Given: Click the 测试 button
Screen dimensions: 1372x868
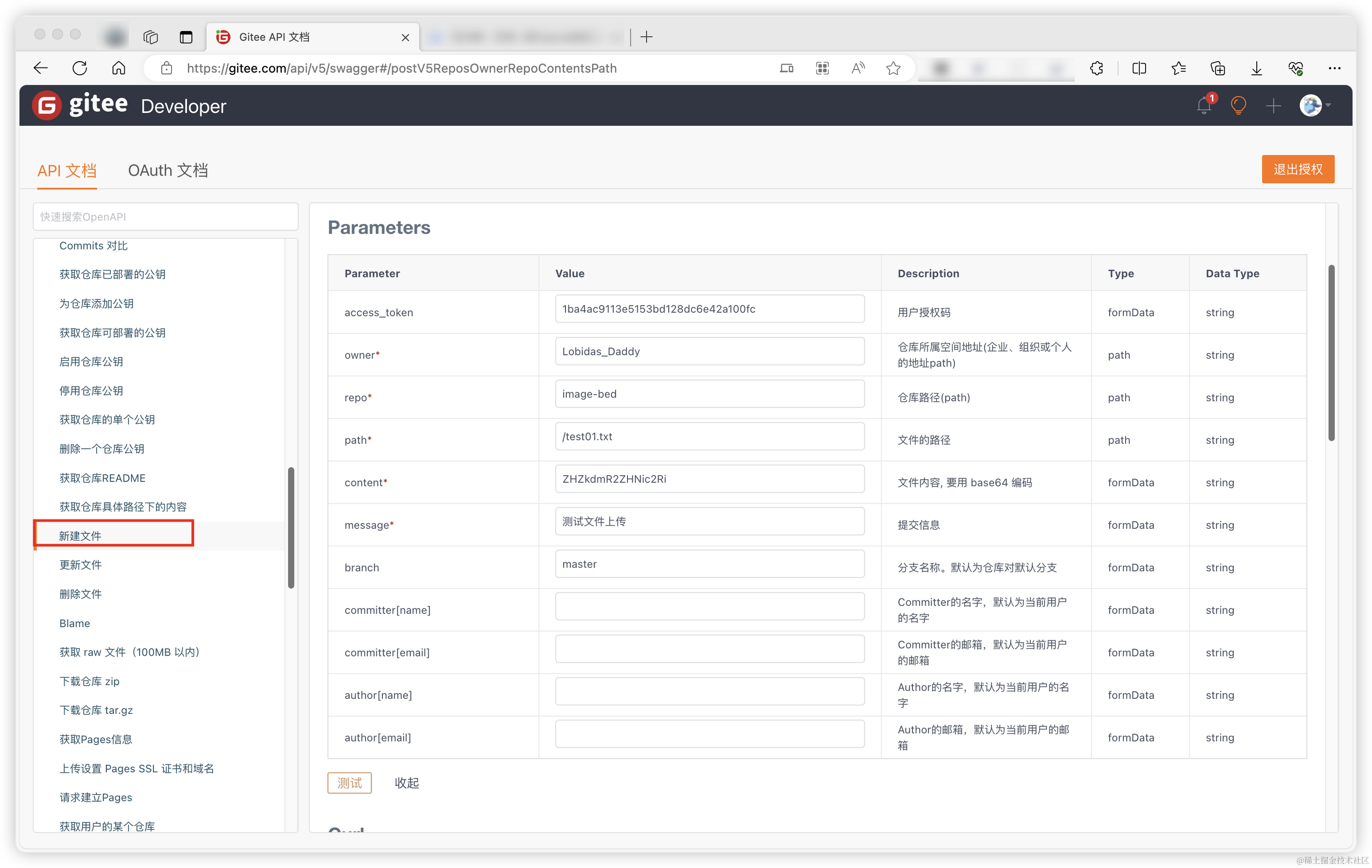Looking at the screenshot, I should pos(349,783).
